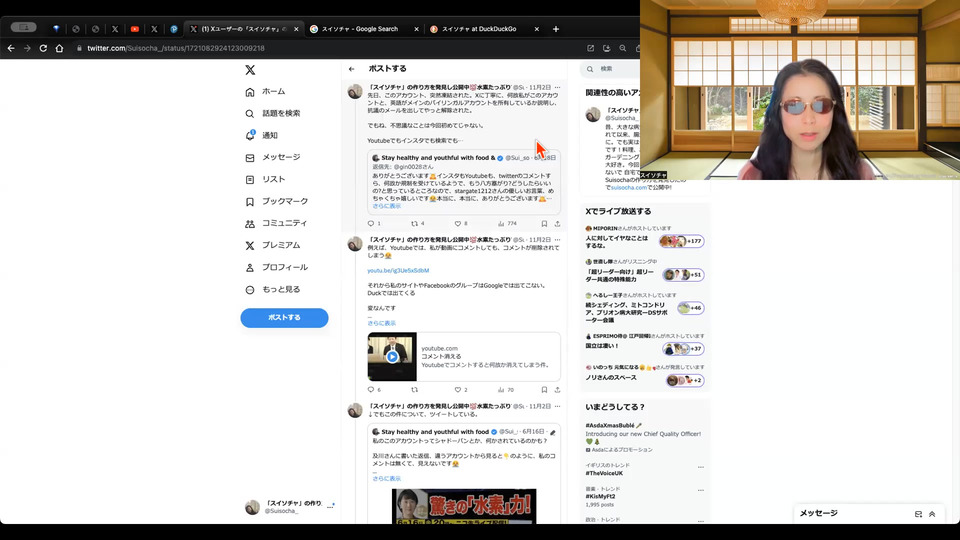Click さらに表示 under 変なんです
The image size is (960, 540).
click(381, 323)
